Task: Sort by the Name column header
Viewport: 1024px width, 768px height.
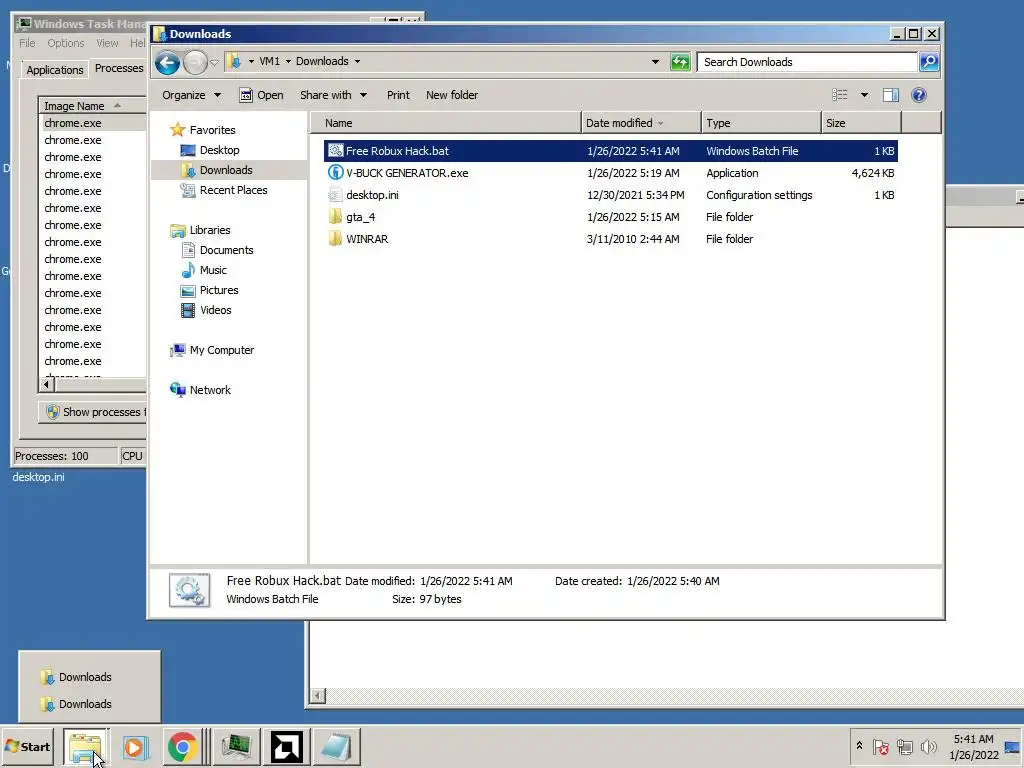Action: coord(445,123)
